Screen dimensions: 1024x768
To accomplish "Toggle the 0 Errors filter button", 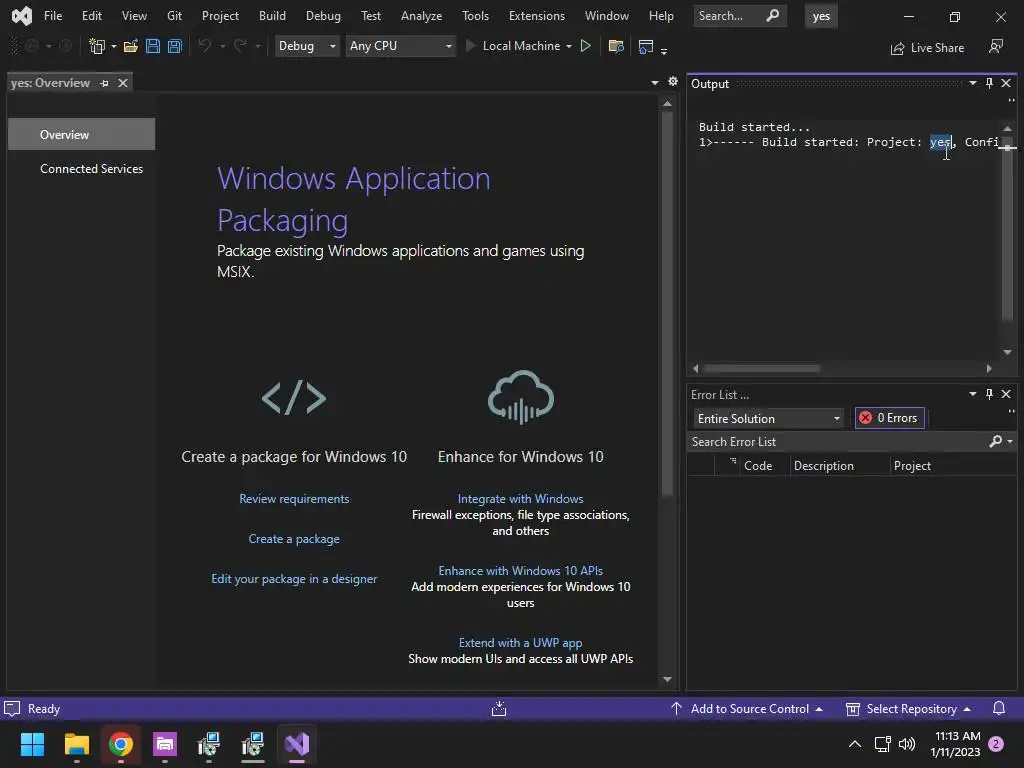I will [x=889, y=418].
